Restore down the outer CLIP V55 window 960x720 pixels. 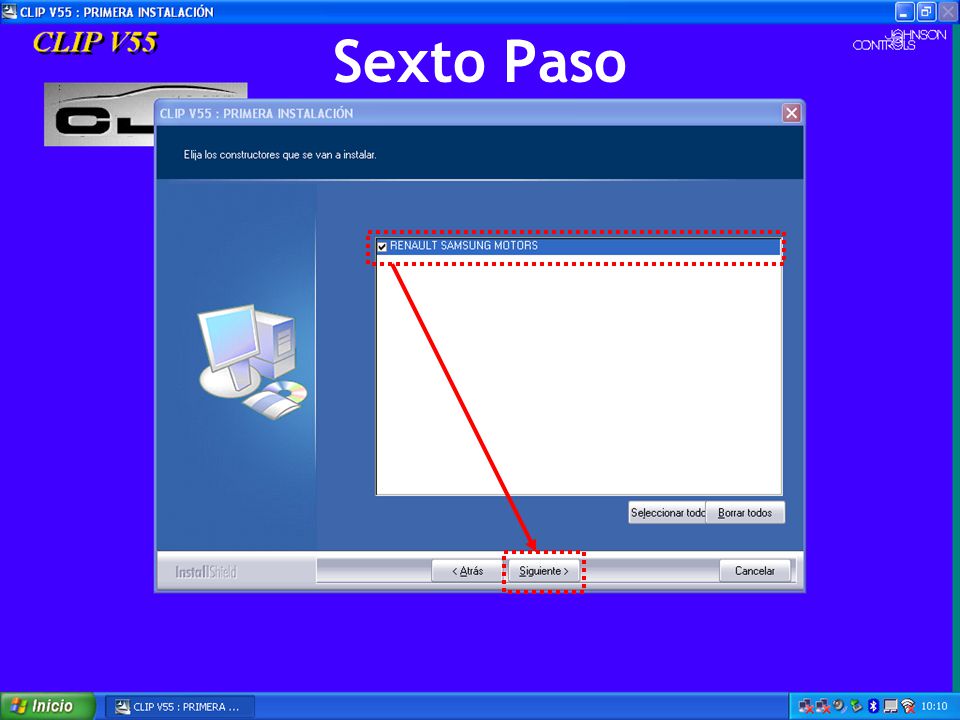click(926, 12)
